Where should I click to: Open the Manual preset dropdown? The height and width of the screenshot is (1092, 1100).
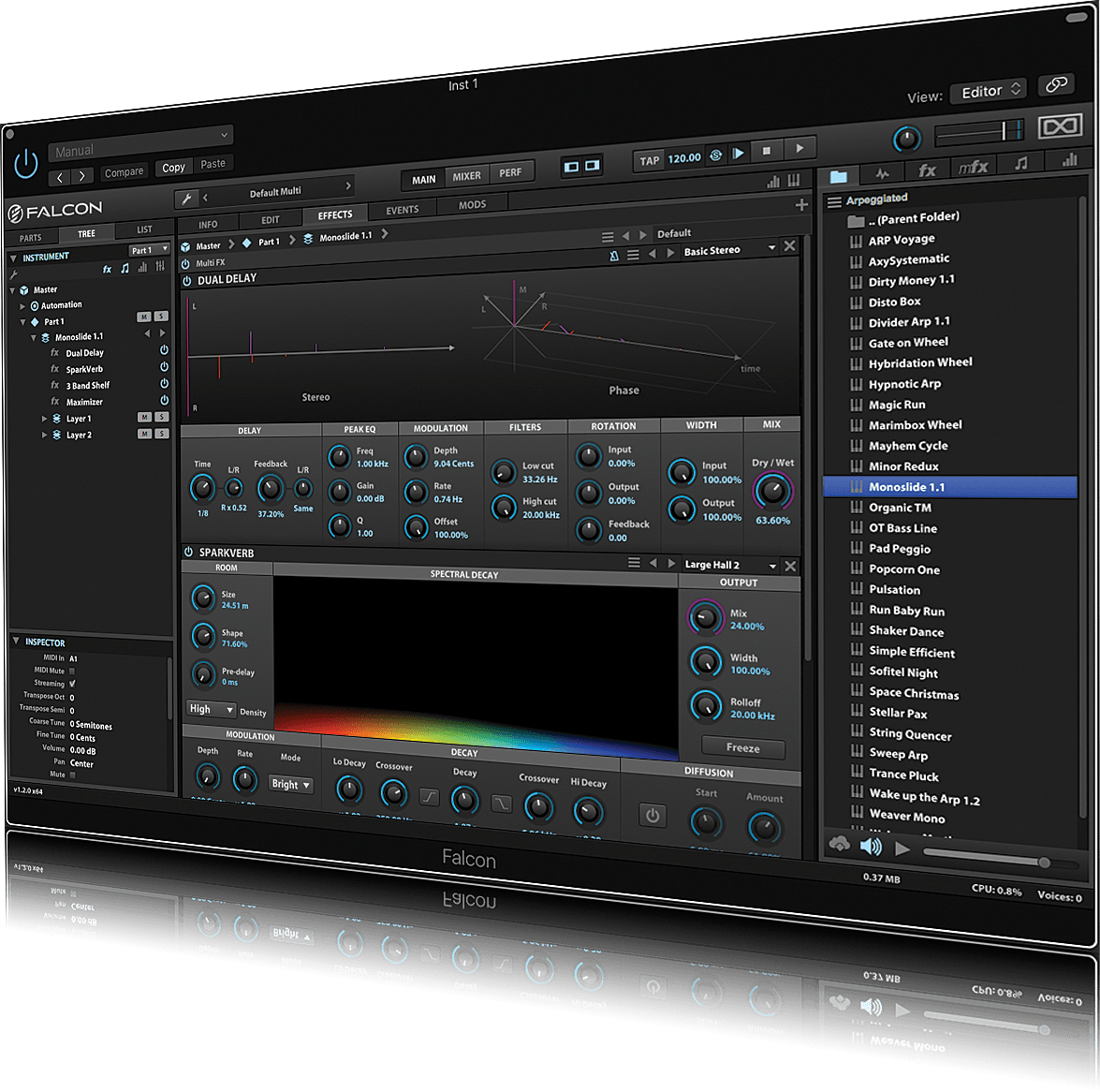[x=140, y=142]
